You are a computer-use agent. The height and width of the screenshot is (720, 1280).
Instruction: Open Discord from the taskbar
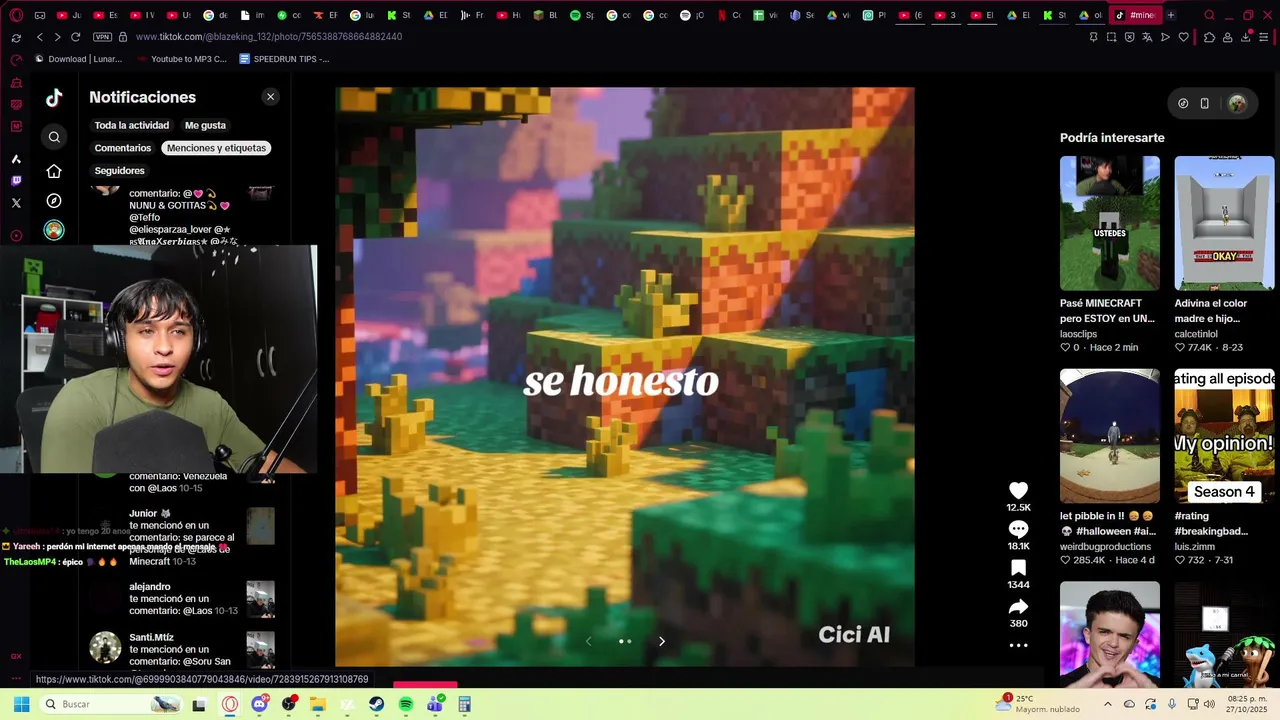tap(260, 704)
